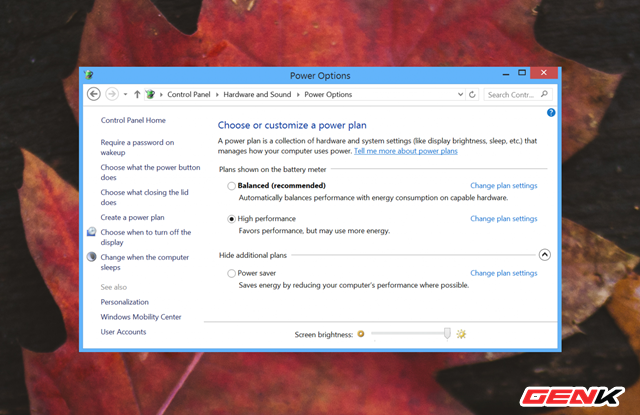This screenshot has width=640, height=415.
Task: Click the monitor icon beside turn off display
Action: point(91,232)
